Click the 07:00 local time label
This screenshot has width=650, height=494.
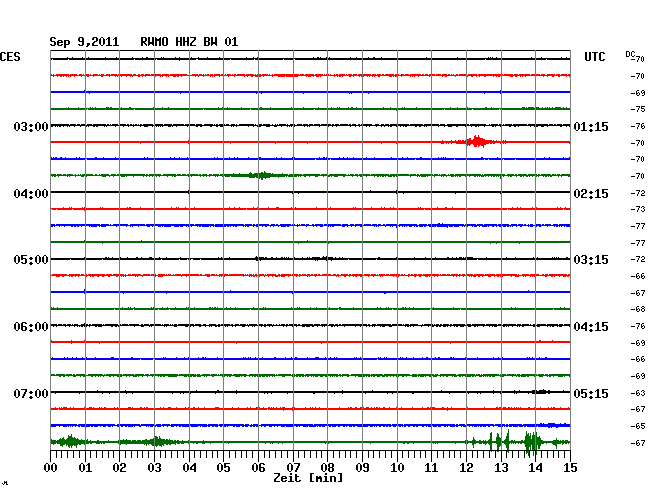click(31, 393)
